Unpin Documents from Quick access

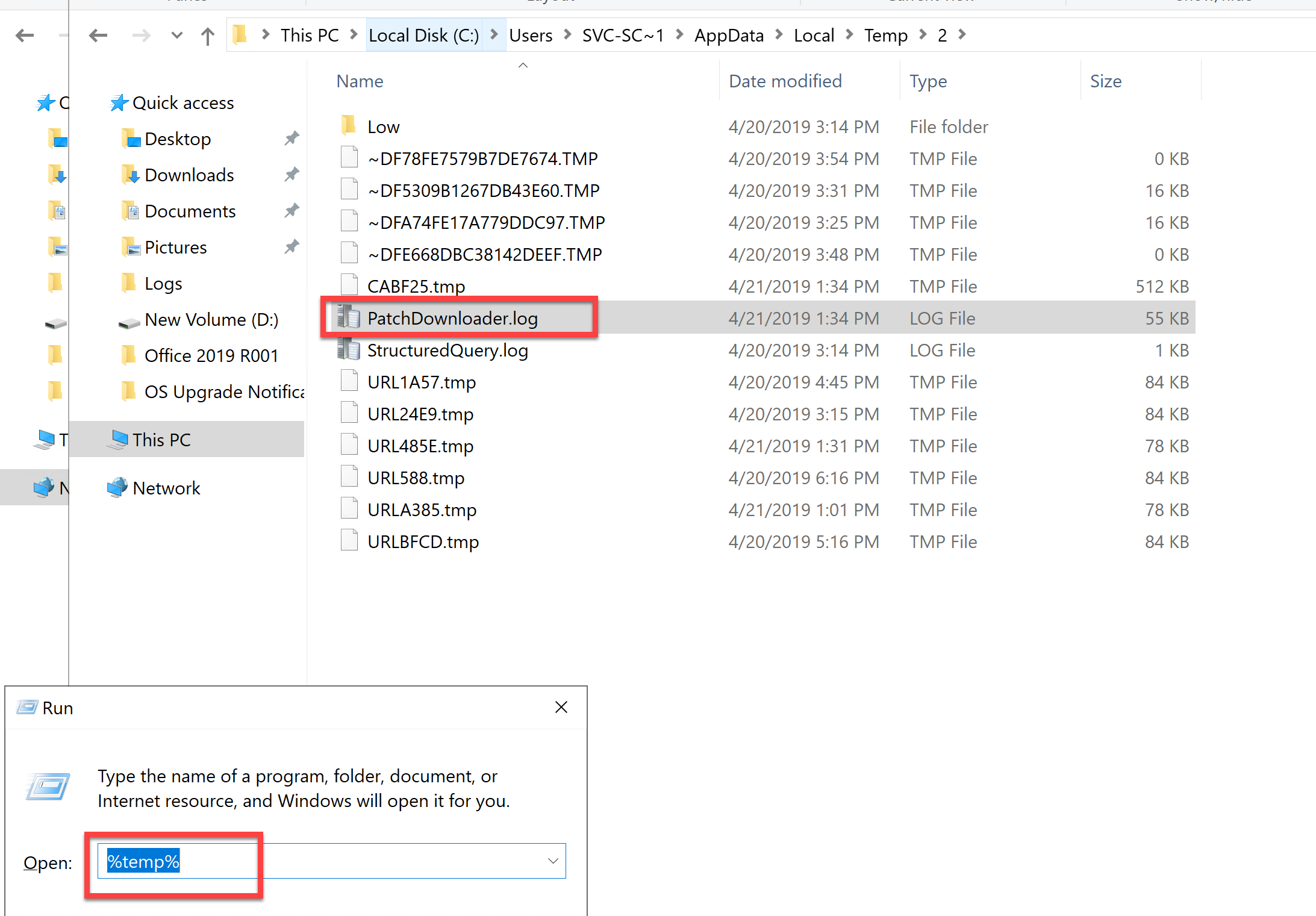pos(292,210)
